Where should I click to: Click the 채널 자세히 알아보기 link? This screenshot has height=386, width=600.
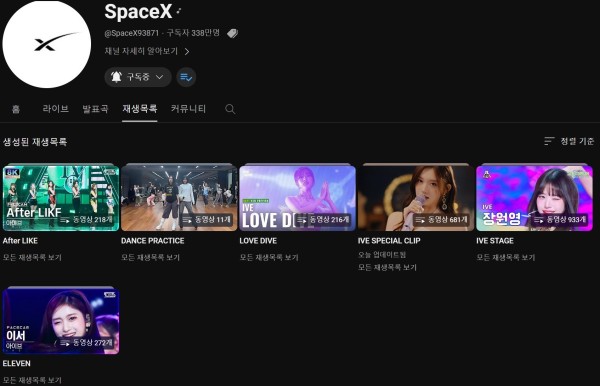point(141,51)
